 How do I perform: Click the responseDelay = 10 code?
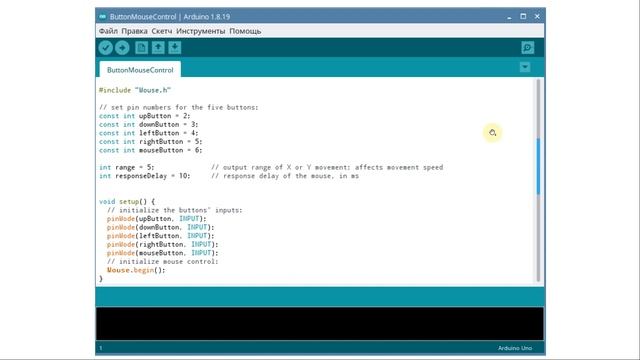click(144, 176)
